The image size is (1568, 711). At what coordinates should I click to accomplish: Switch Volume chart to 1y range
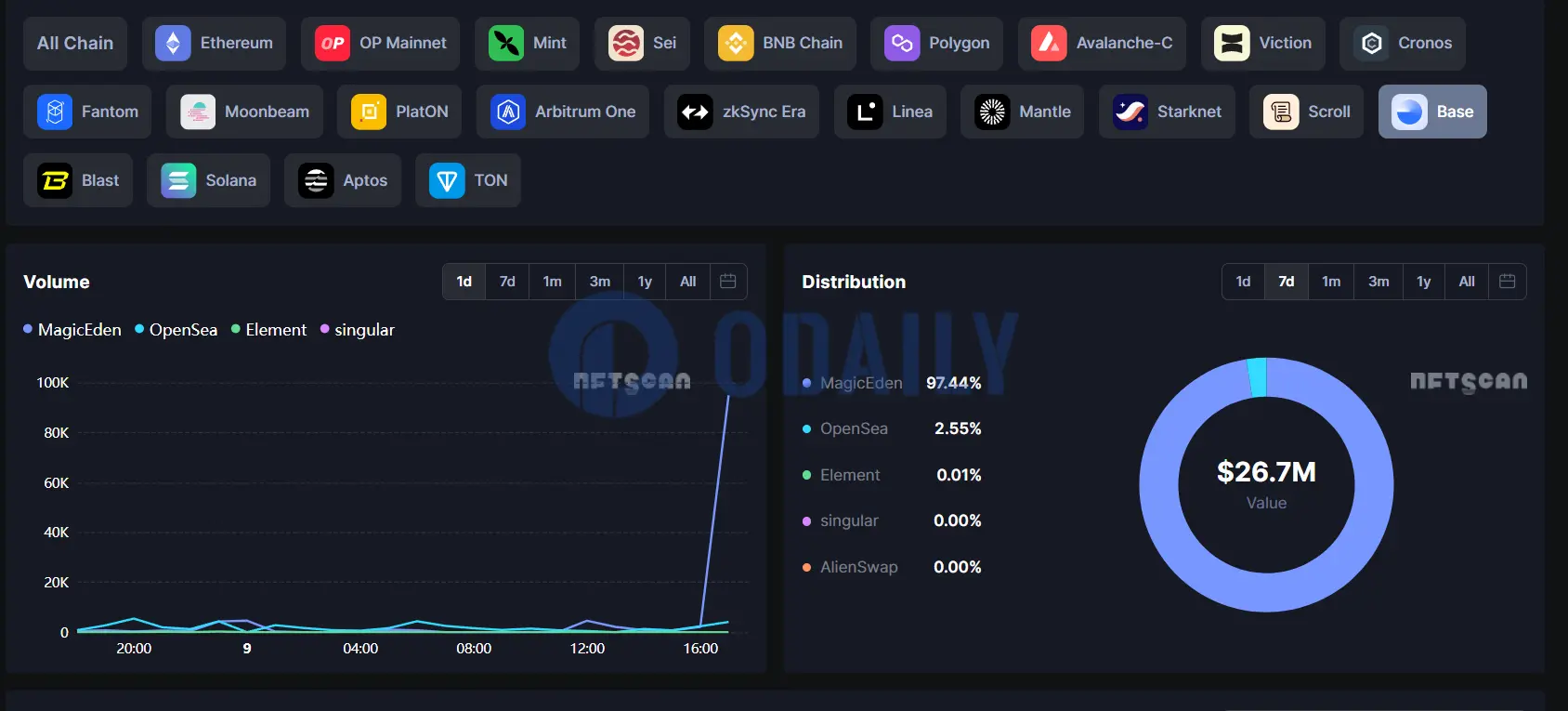(645, 282)
